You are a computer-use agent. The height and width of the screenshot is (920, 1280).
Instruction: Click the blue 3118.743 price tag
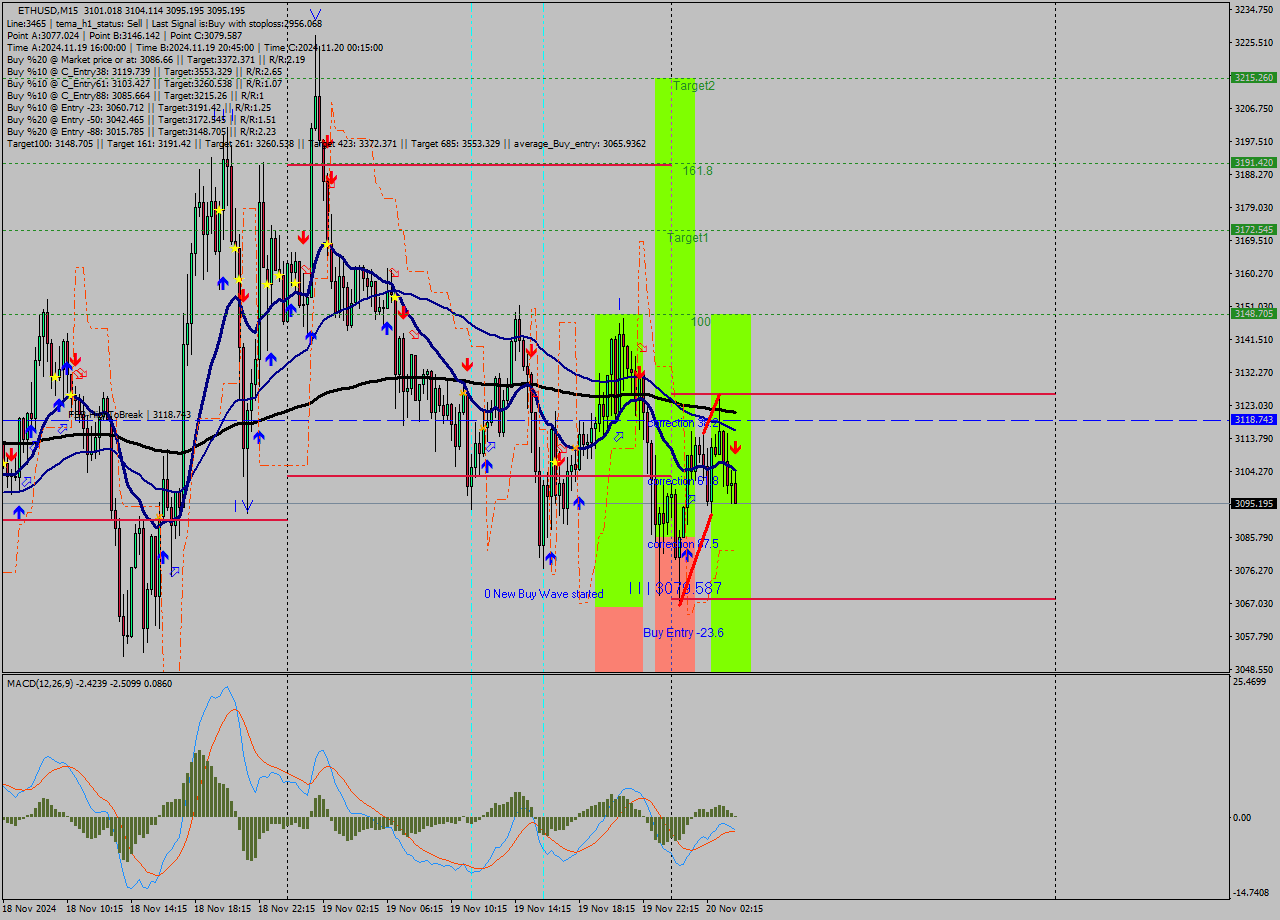(x=1254, y=420)
